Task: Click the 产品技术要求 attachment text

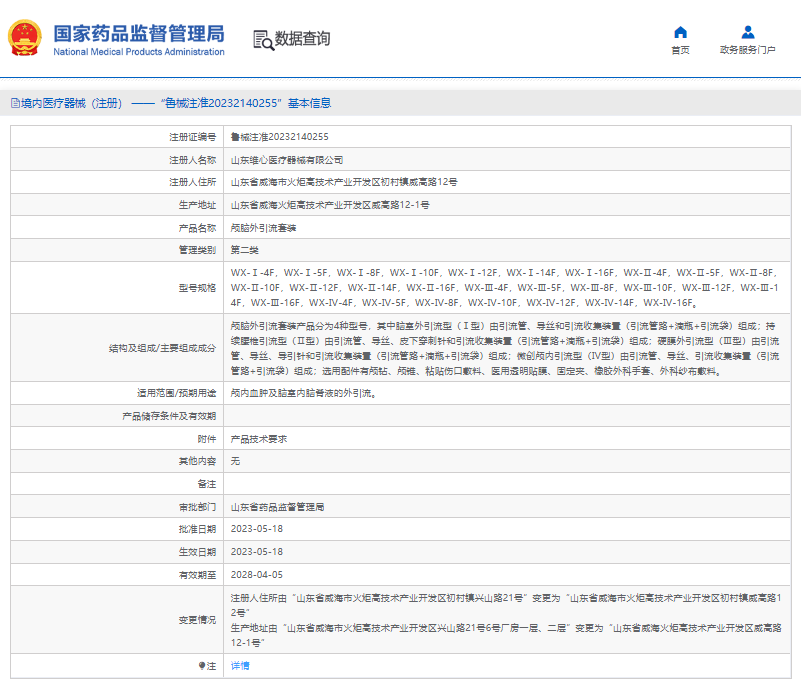Action: tap(259, 439)
